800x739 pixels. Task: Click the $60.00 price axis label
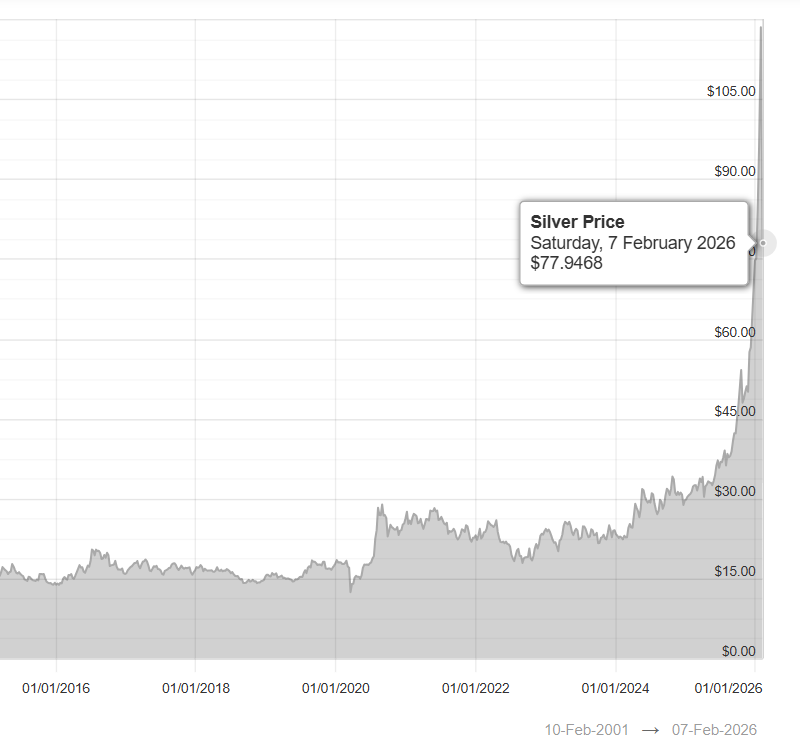point(735,332)
